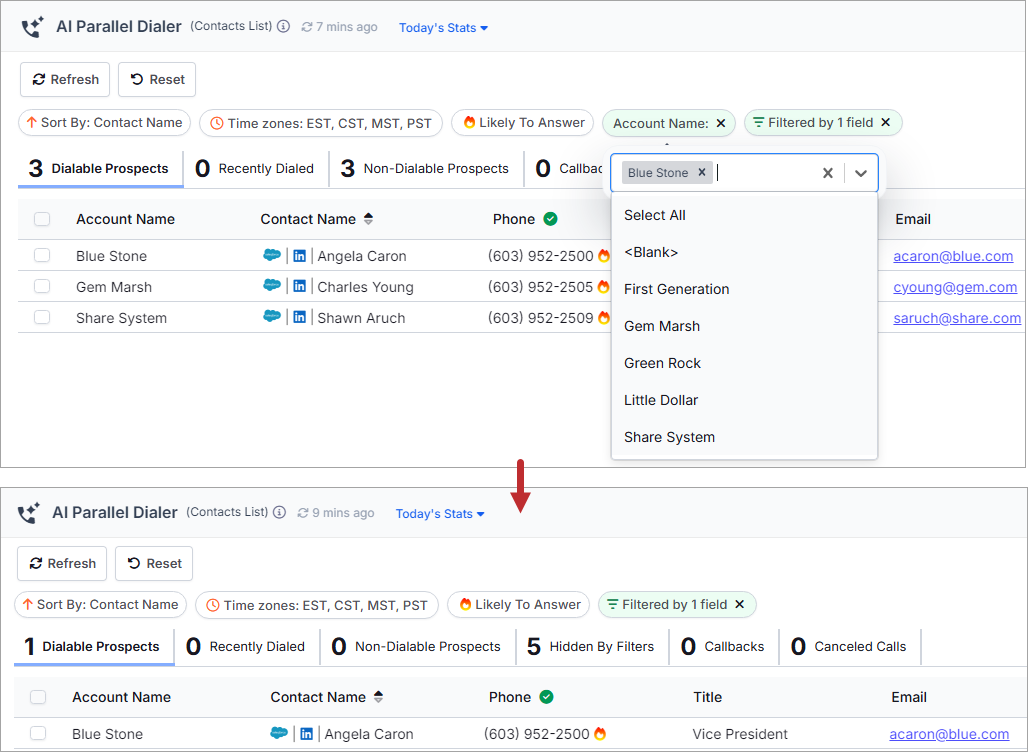This screenshot has height=752, width=1028.
Task: Remove the Filtered by 1 field chip in upper view
Action: pos(886,123)
